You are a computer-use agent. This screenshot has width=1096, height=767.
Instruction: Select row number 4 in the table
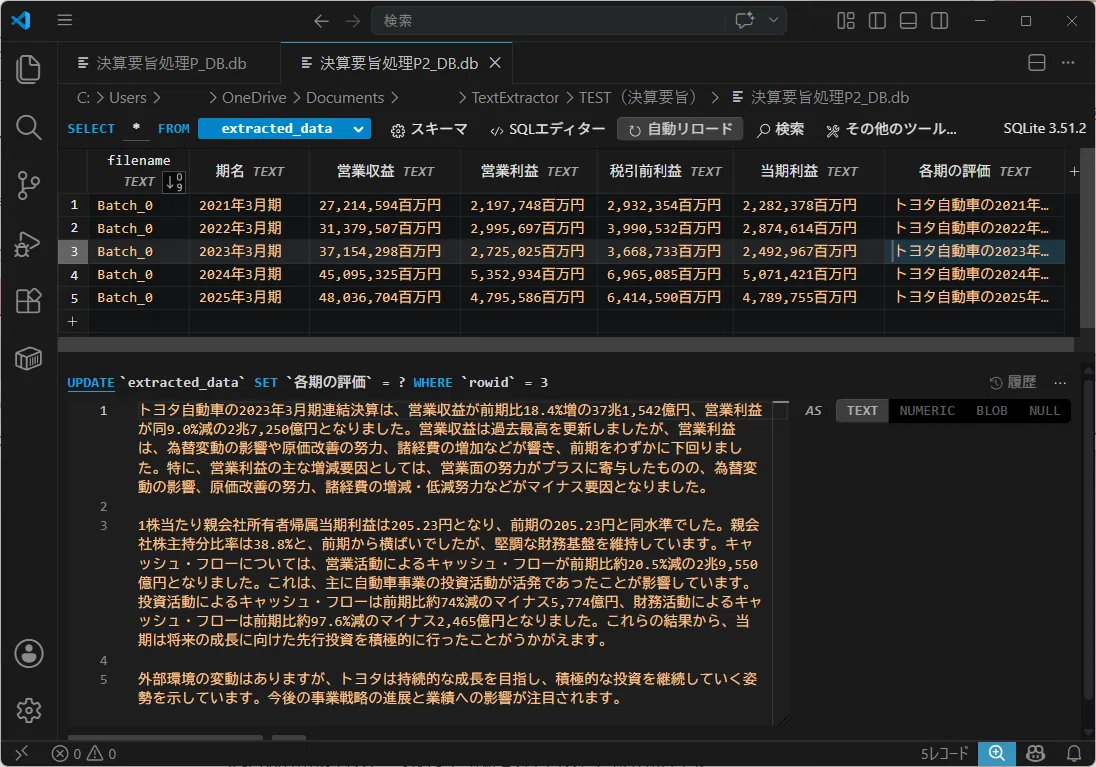click(73, 275)
